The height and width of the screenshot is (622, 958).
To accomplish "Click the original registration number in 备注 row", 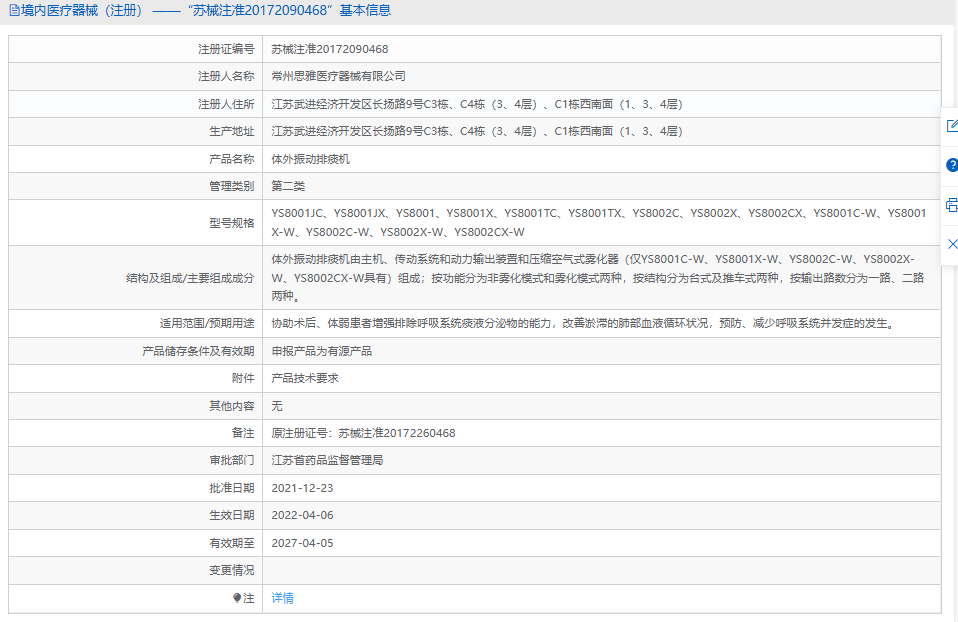I will click(364, 433).
